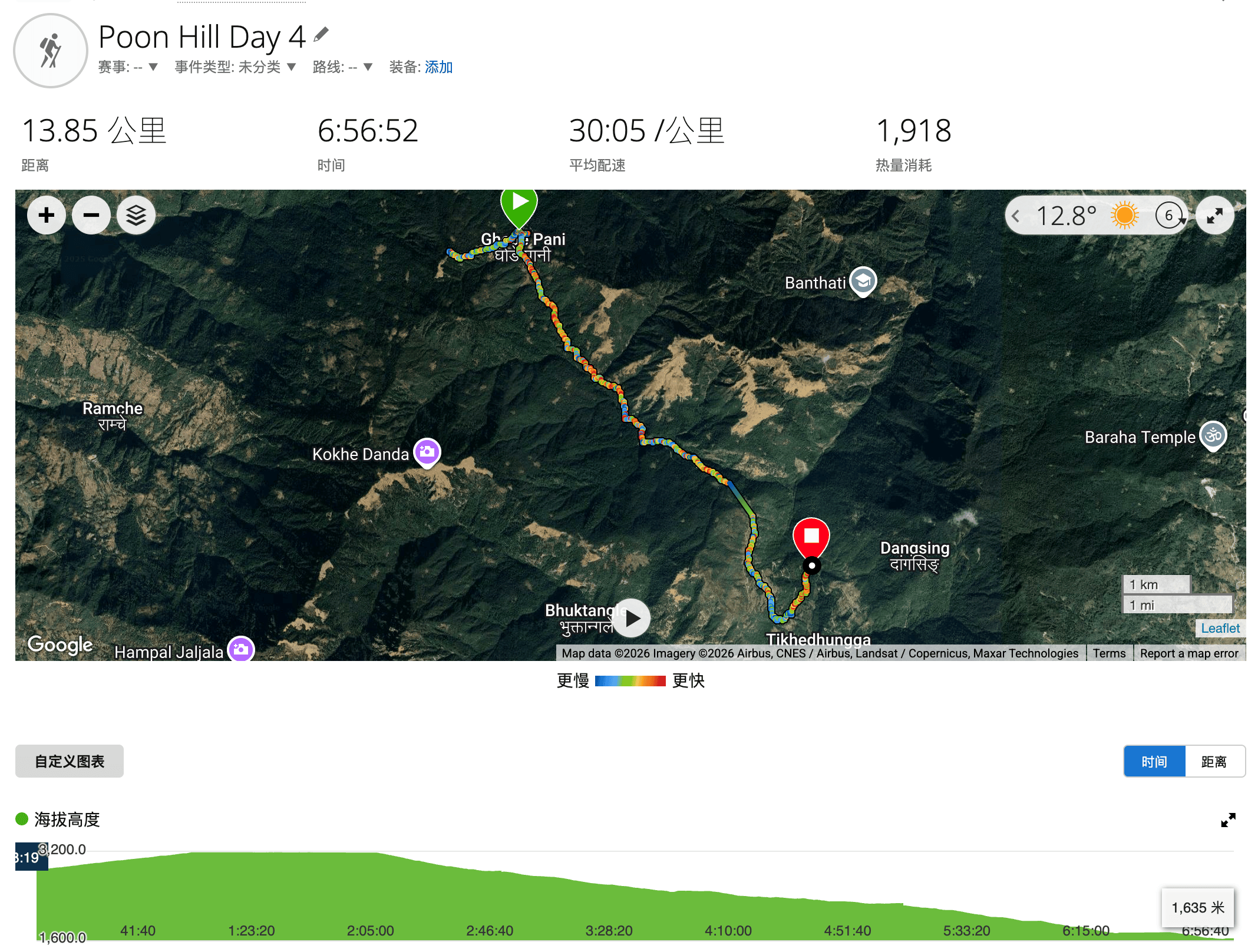
Task: Open the 自定义图表 button
Action: coord(70,761)
